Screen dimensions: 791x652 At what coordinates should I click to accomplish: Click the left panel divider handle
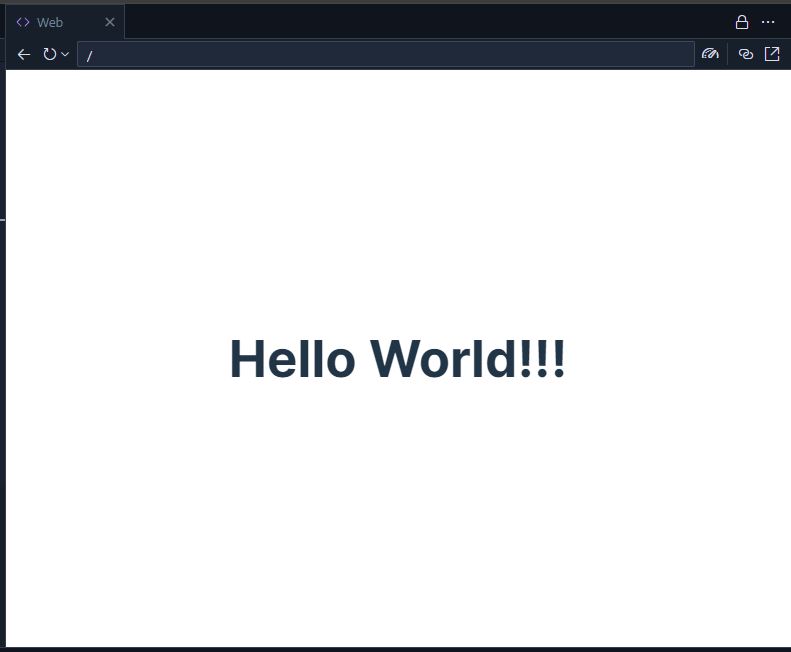point(3,220)
